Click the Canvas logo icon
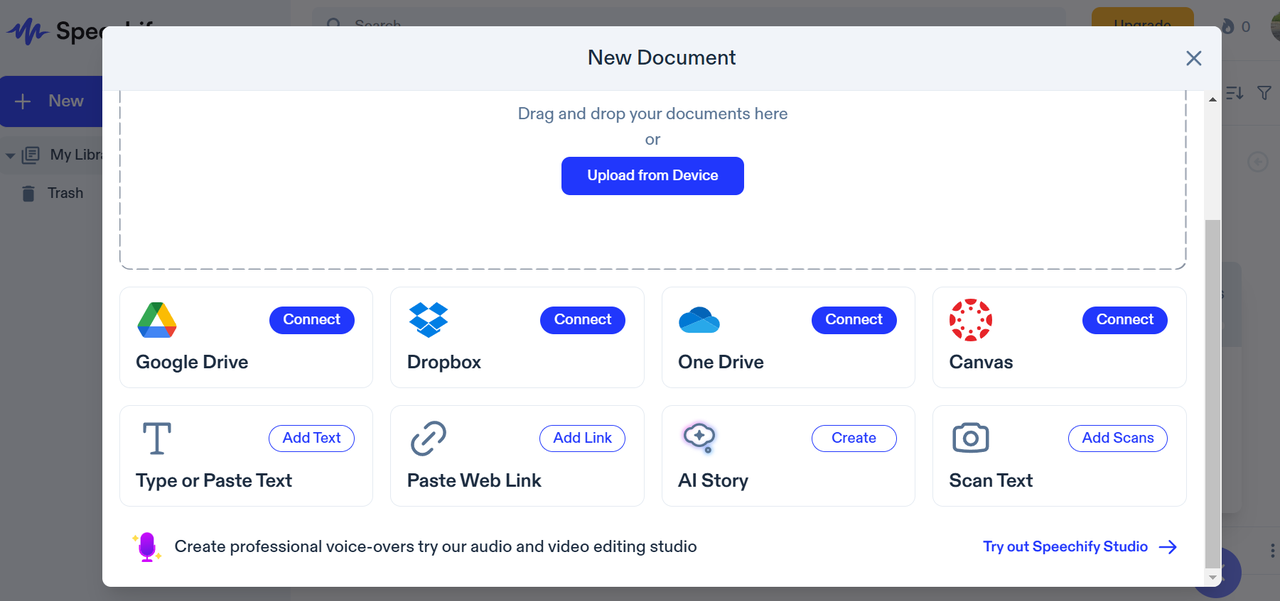The height and width of the screenshot is (601, 1280). (x=970, y=320)
